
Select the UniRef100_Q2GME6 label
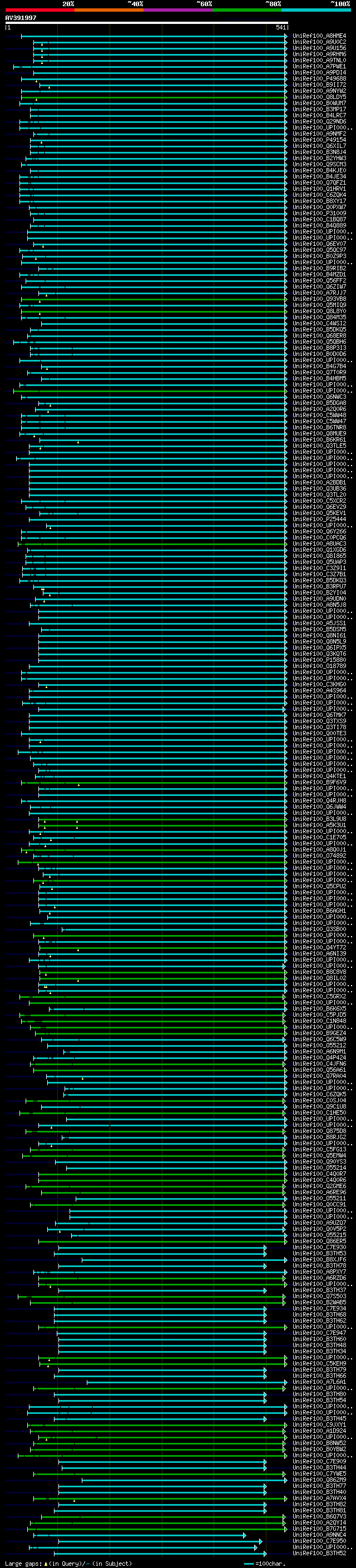pos(319,1186)
